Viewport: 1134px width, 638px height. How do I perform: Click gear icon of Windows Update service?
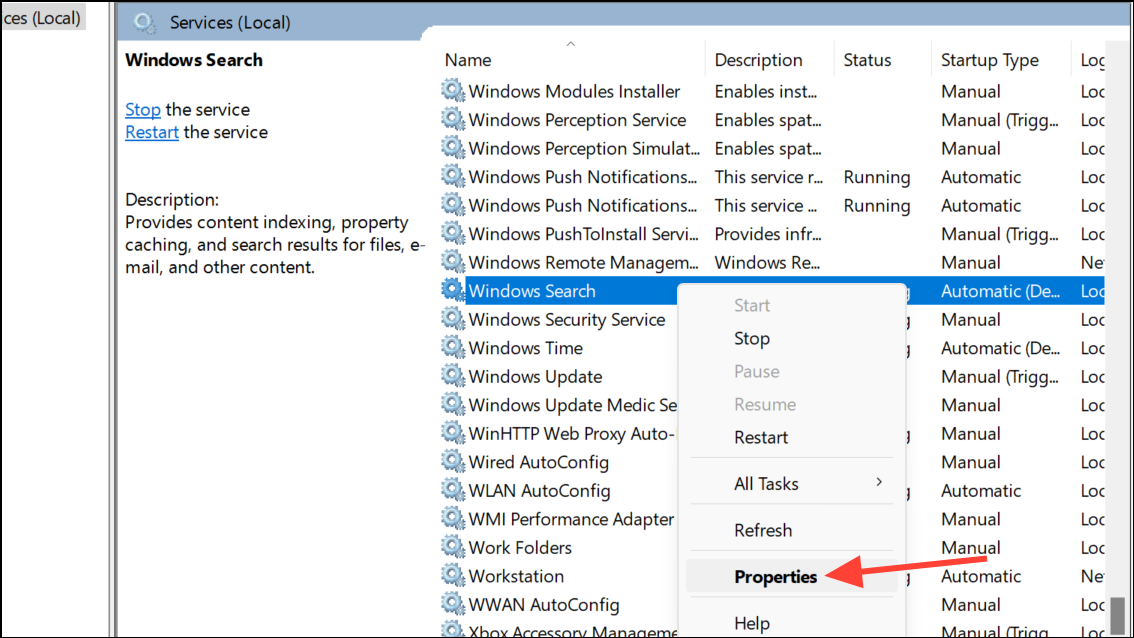(x=453, y=375)
